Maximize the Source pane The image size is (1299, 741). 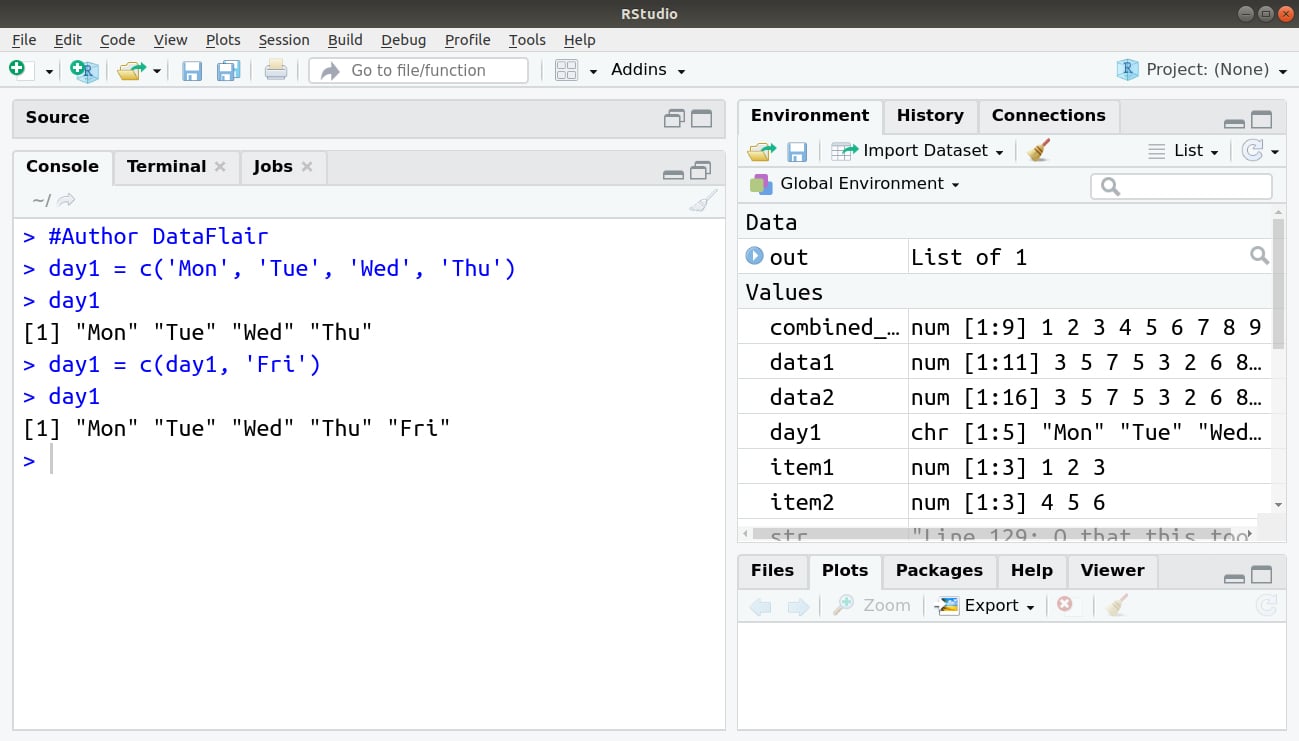coord(702,119)
